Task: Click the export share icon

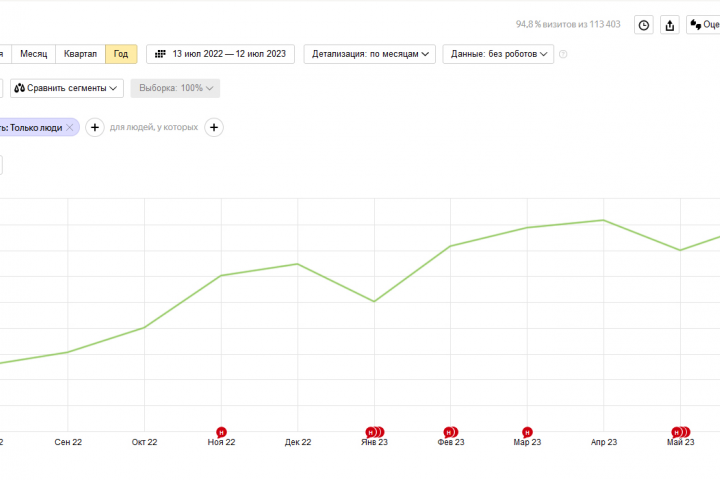Action: 670,25
